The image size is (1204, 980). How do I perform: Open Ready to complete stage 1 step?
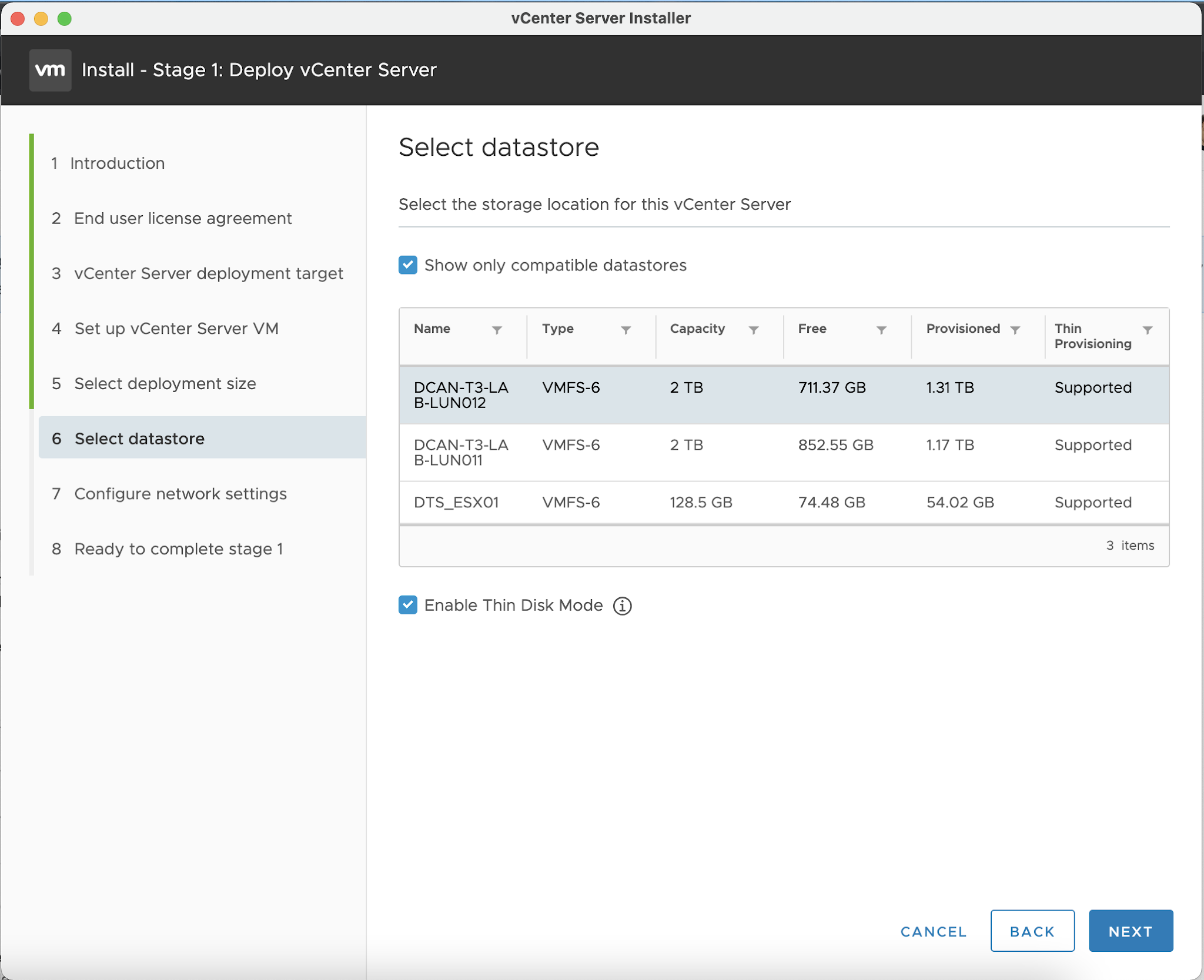(x=178, y=549)
